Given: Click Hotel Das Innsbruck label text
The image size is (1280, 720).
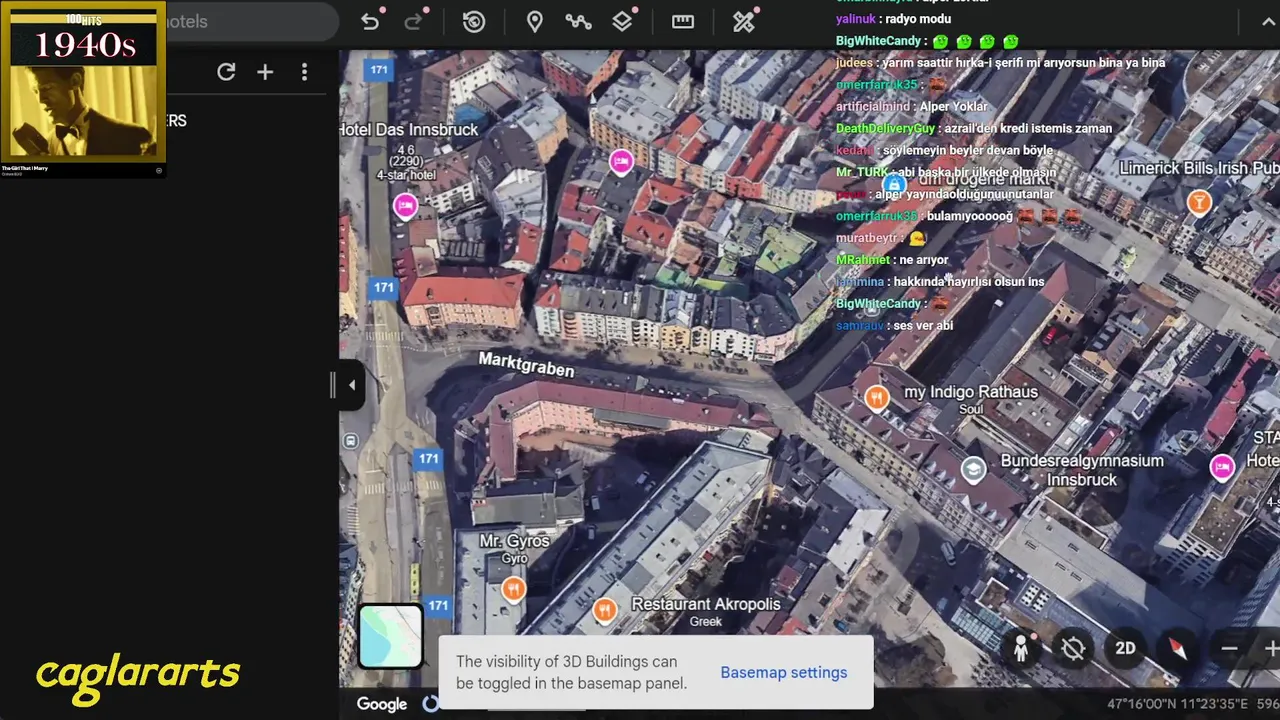Looking at the screenshot, I should click(x=408, y=129).
